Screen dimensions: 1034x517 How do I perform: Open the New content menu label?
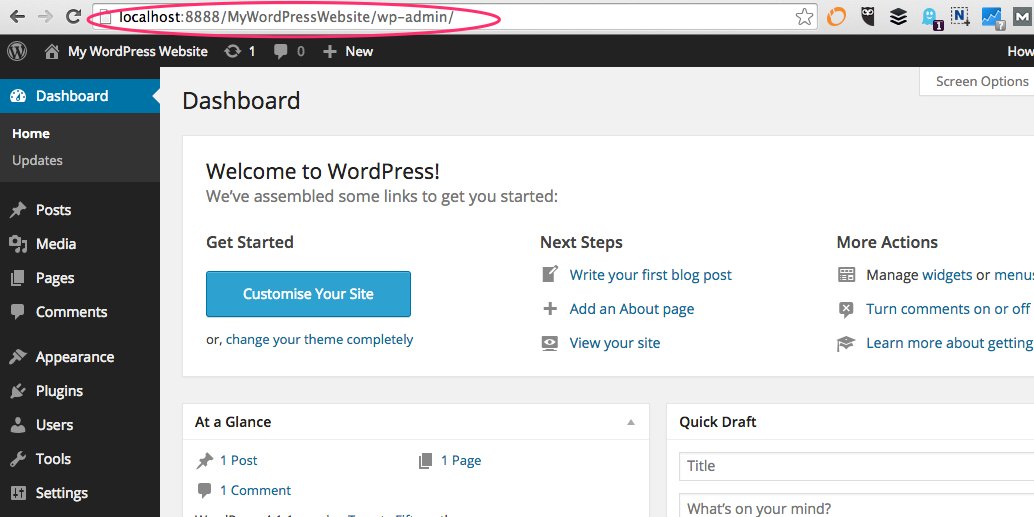coord(359,51)
